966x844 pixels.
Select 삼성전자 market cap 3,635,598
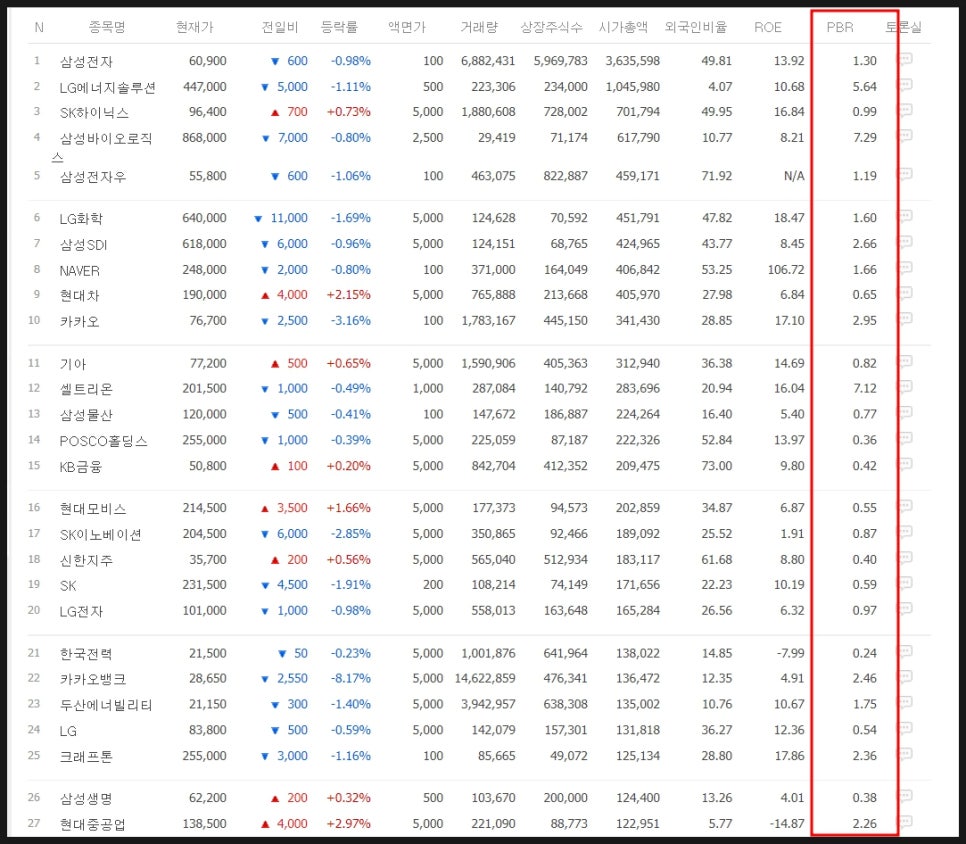(632, 61)
